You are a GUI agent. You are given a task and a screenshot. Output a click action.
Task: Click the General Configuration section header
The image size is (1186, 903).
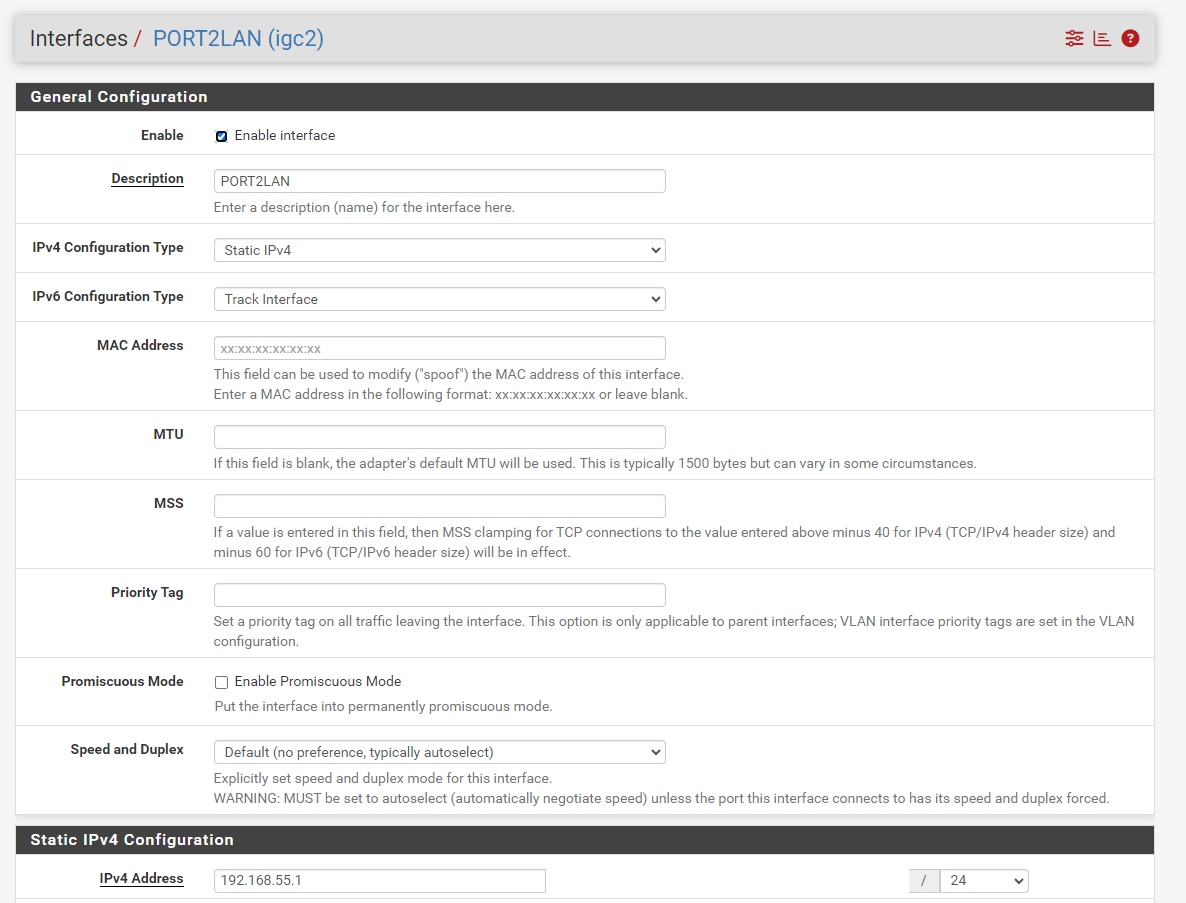pyautogui.click(x=585, y=97)
